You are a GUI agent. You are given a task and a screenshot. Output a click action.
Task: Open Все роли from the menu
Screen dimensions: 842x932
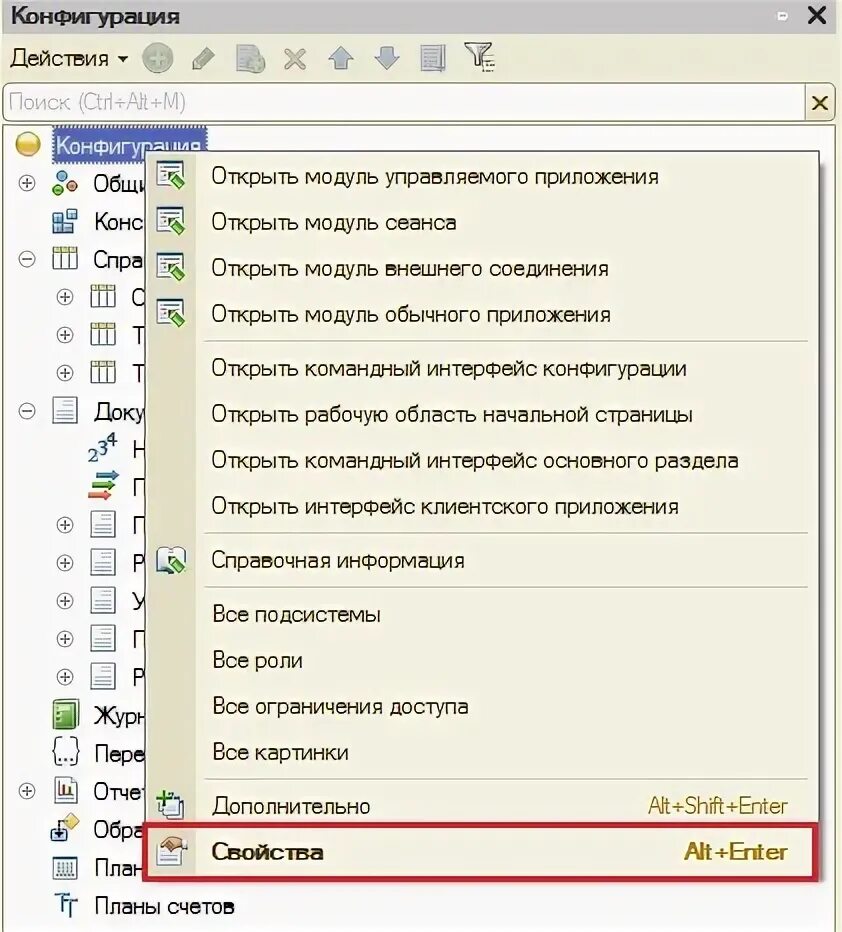(256, 660)
